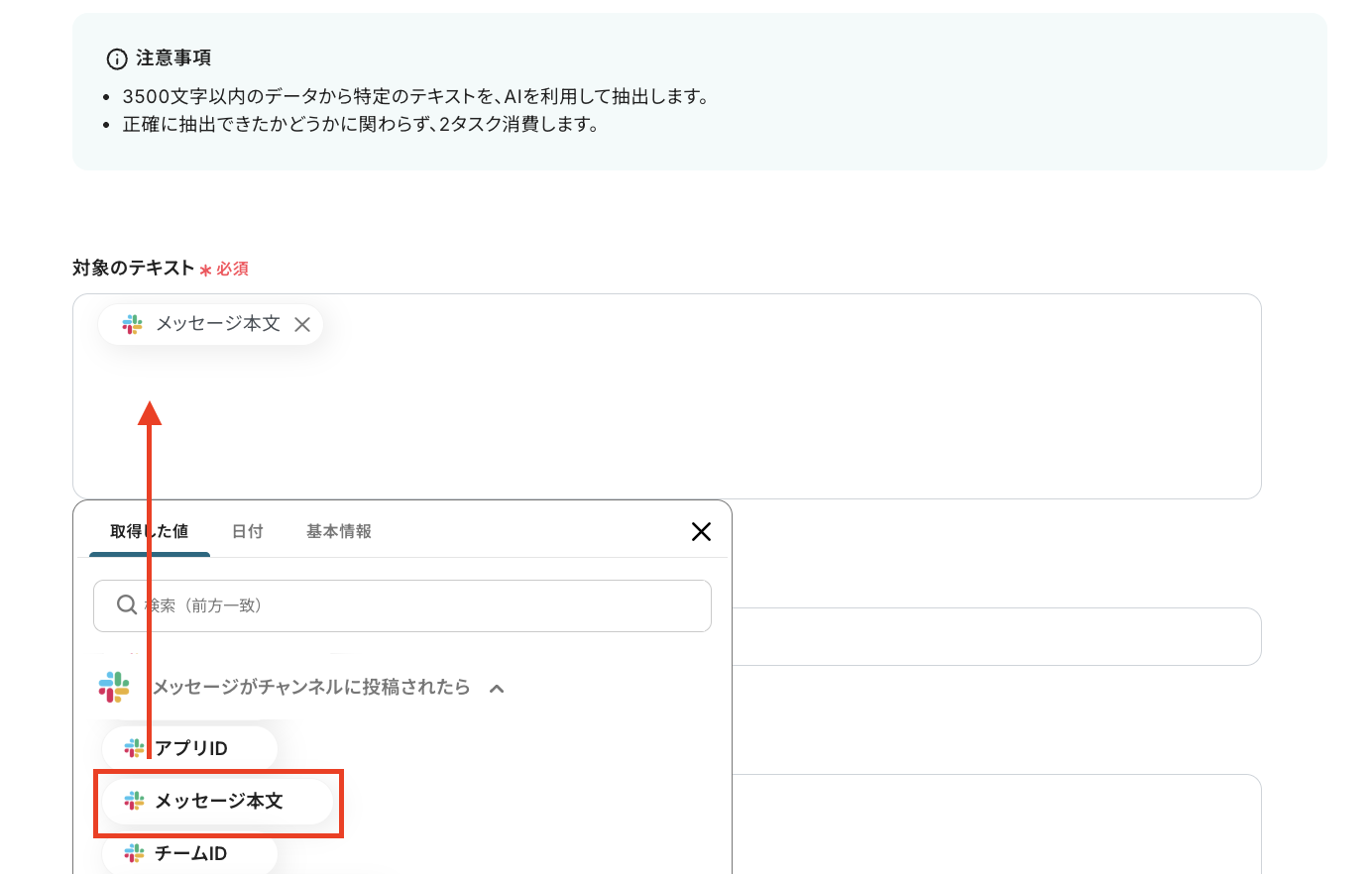Image resolution: width=1372 pixels, height=874 pixels.
Task: Click the magnifier icon in the search box
Action: 127,604
